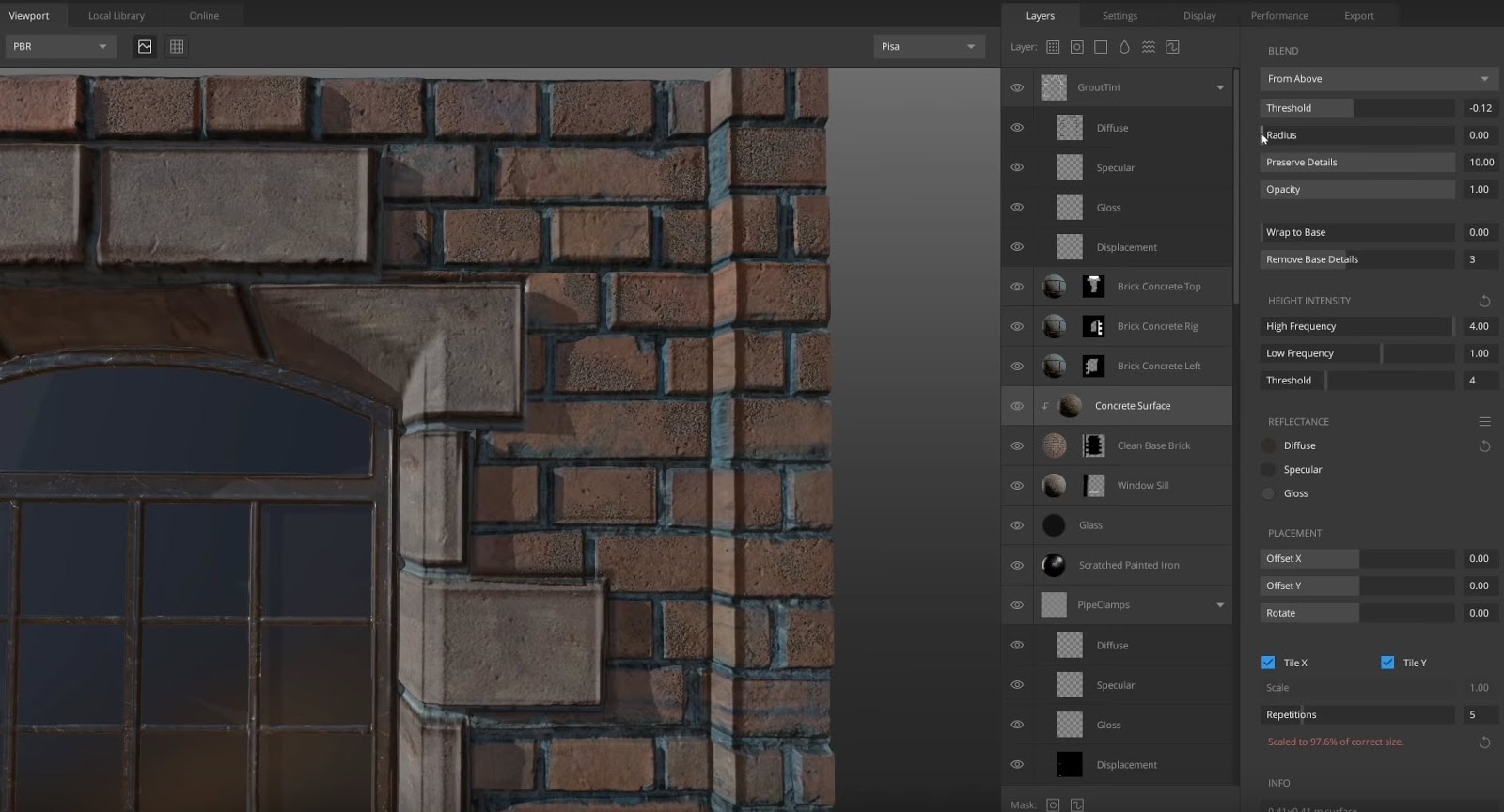This screenshot has height=812, width=1504.
Task: Click the Opacity slider
Action: 1357,190
